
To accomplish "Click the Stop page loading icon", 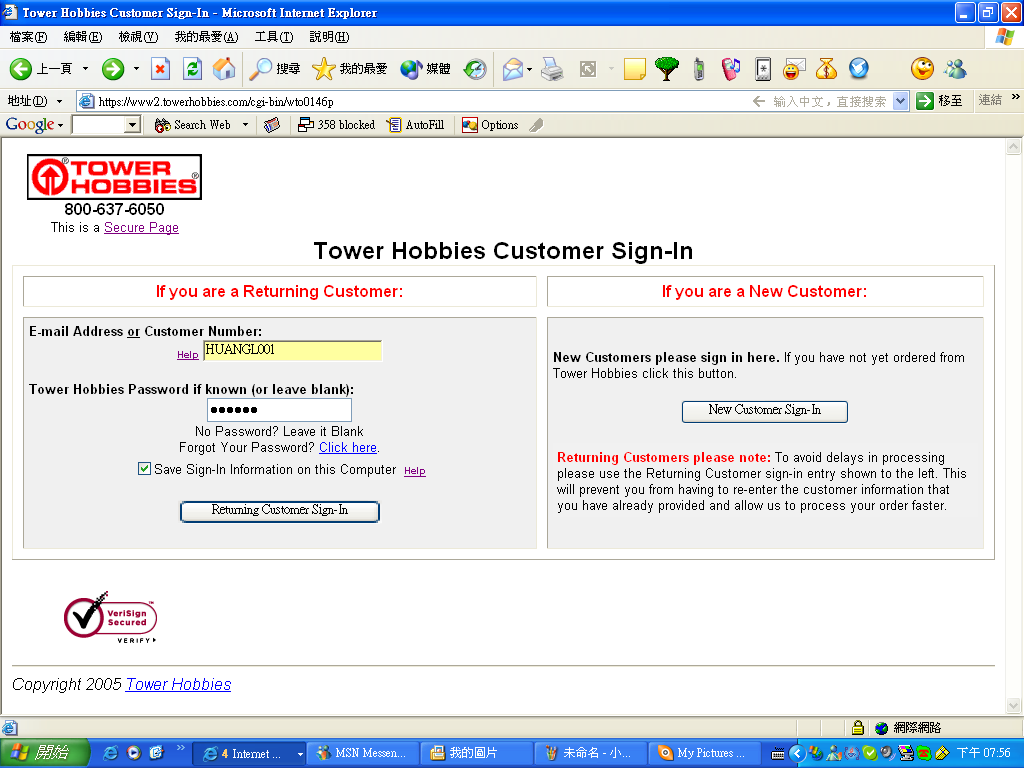I will pos(160,69).
